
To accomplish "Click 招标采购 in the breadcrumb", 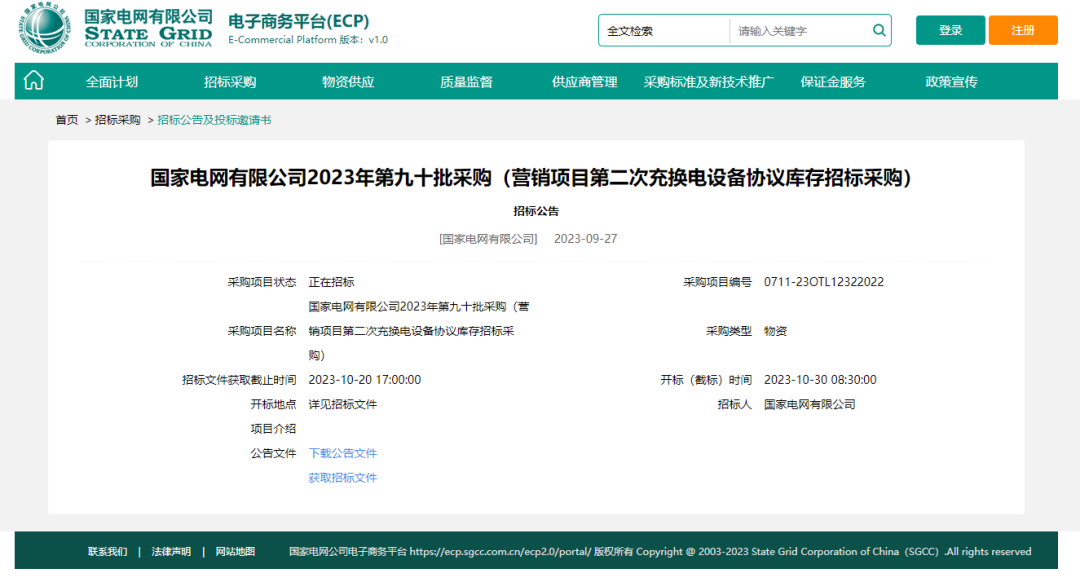I will point(118,120).
